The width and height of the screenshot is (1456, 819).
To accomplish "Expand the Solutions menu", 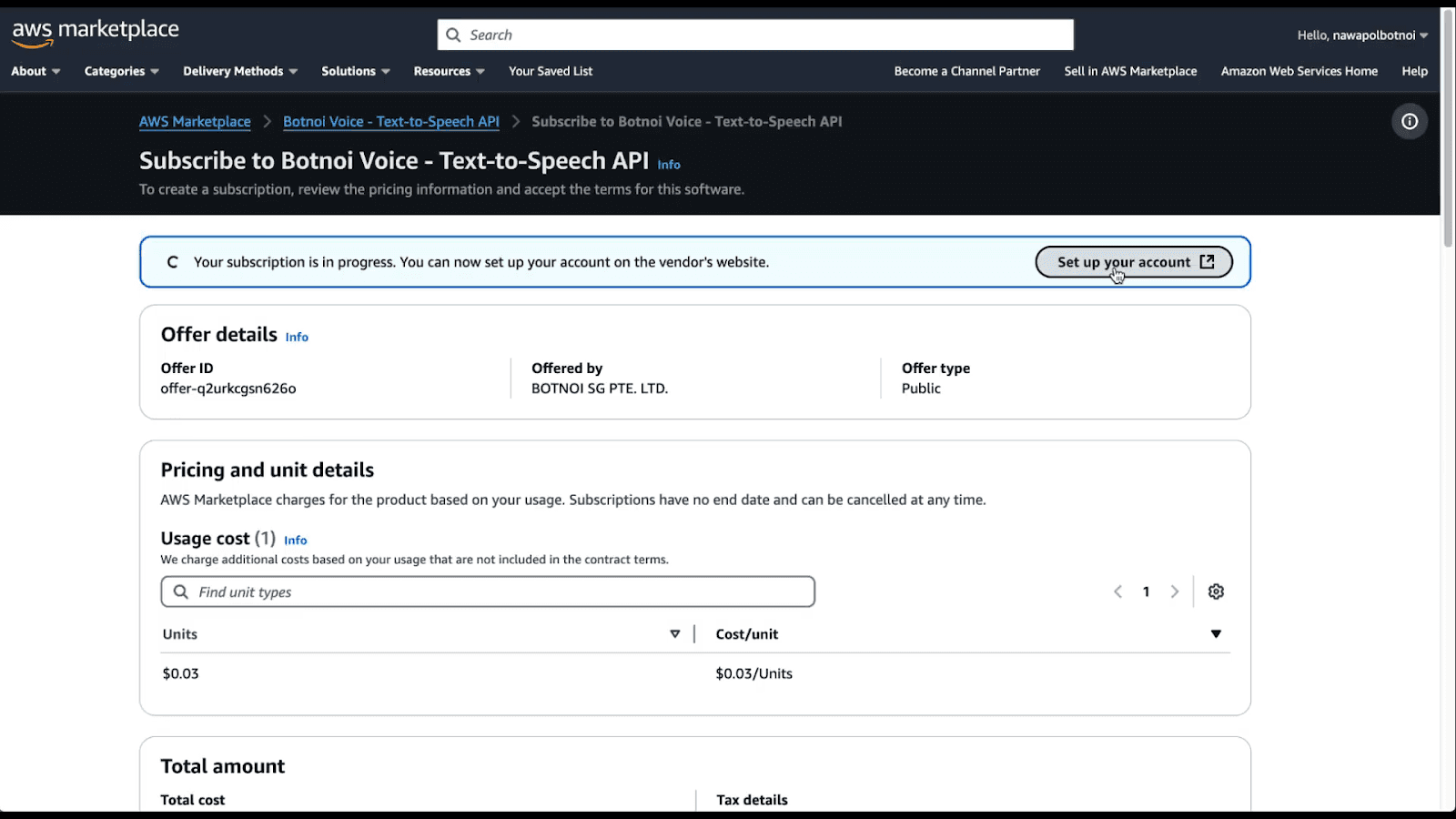I will point(356,71).
